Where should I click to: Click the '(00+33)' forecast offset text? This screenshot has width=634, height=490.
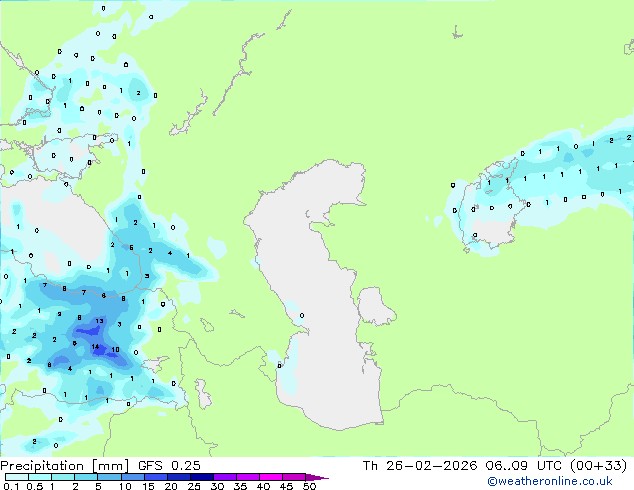[598, 466]
